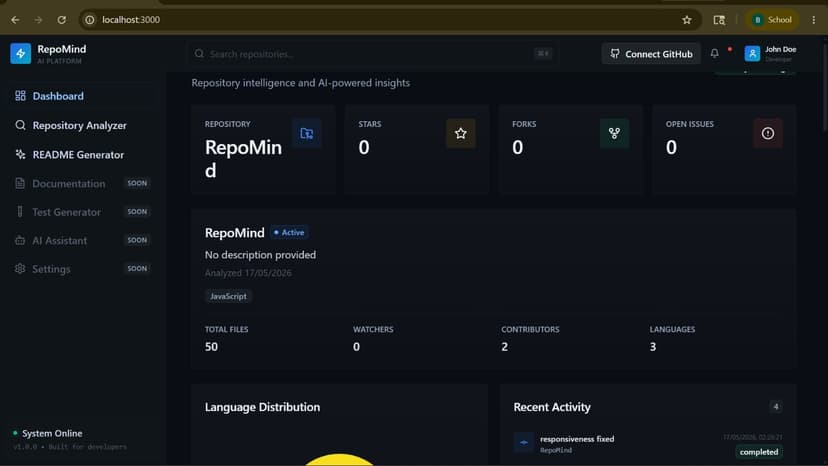Click the 'Analyzed 17/05/2026' text
The width and height of the screenshot is (828, 466).
coord(248,273)
